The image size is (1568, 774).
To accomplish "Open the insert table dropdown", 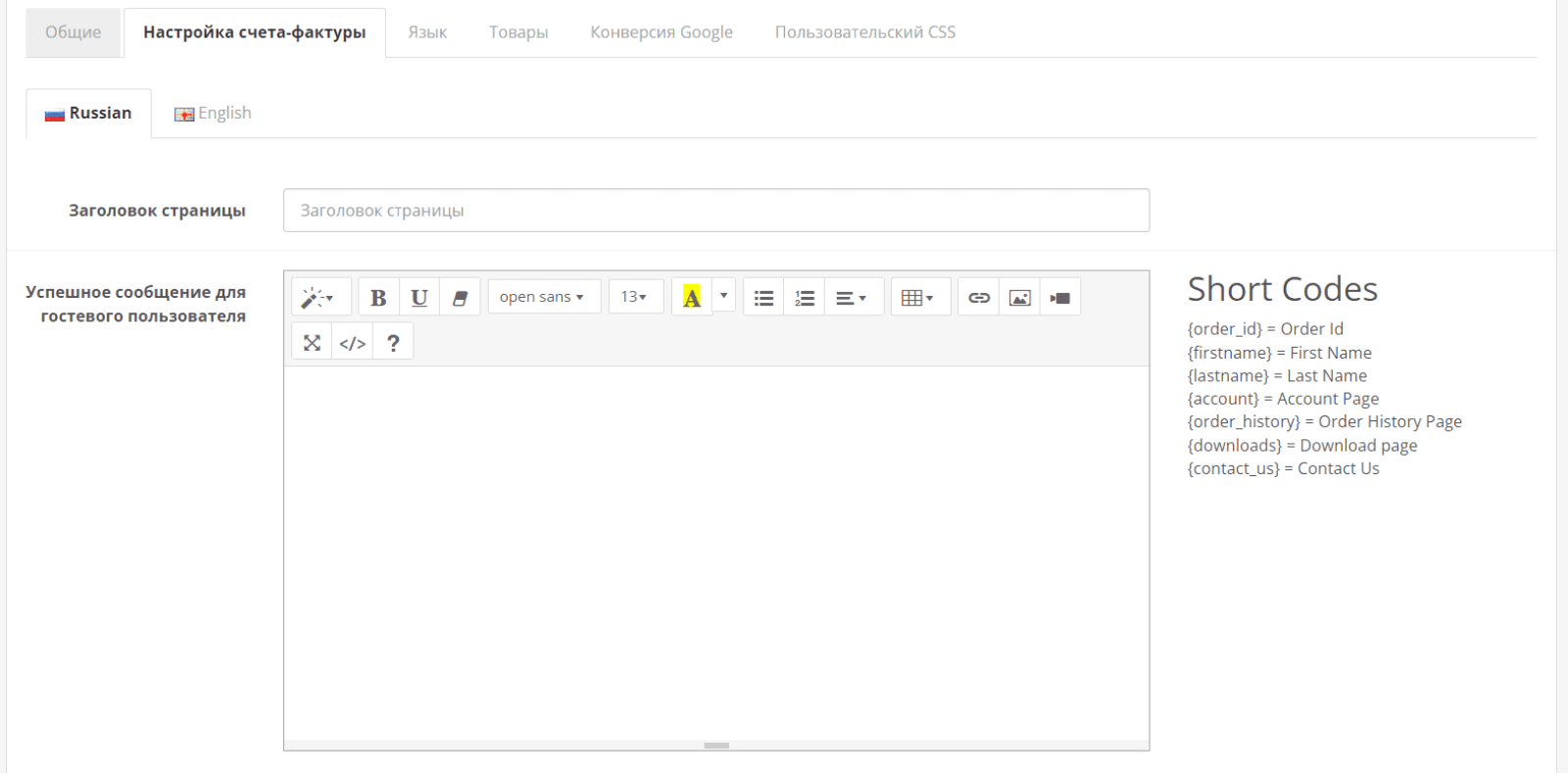I will pyautogui.click(x=921, y=297).
